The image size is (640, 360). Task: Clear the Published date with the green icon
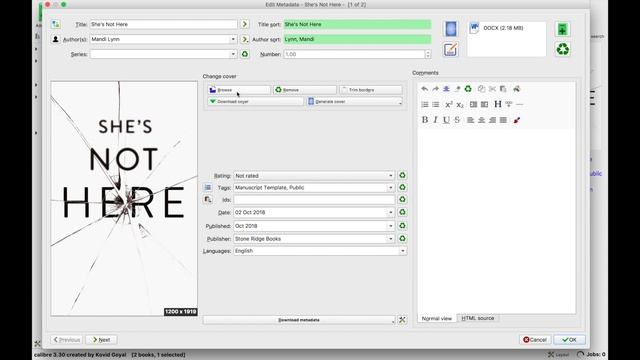pos(402,226)
